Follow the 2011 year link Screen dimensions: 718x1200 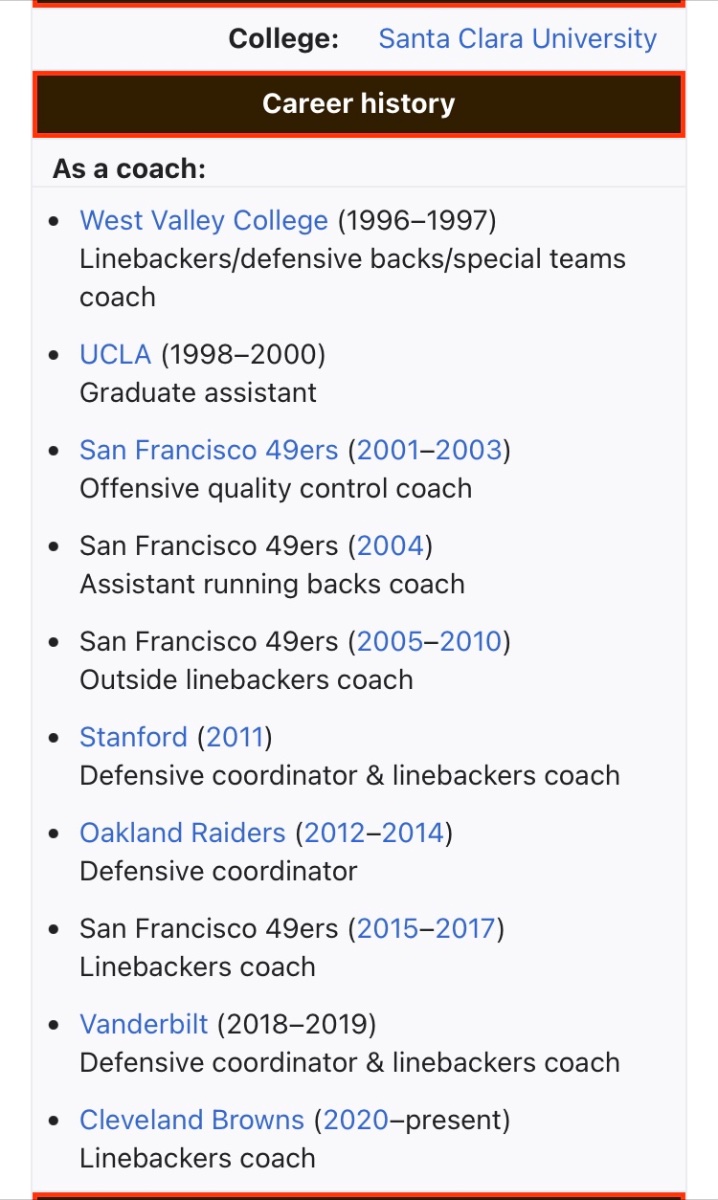(234, 737)
